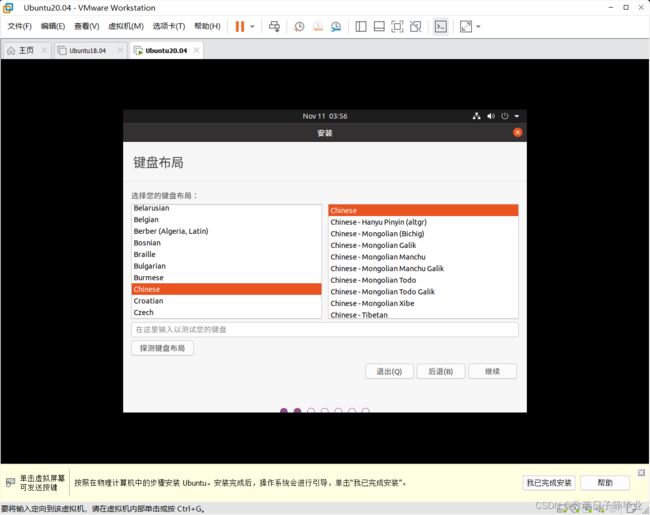The width and height of the screenshot is (650, 515).
Task: Open the 选项卡(T) menu
Action: pyautogui.click(x=169, y=26)
